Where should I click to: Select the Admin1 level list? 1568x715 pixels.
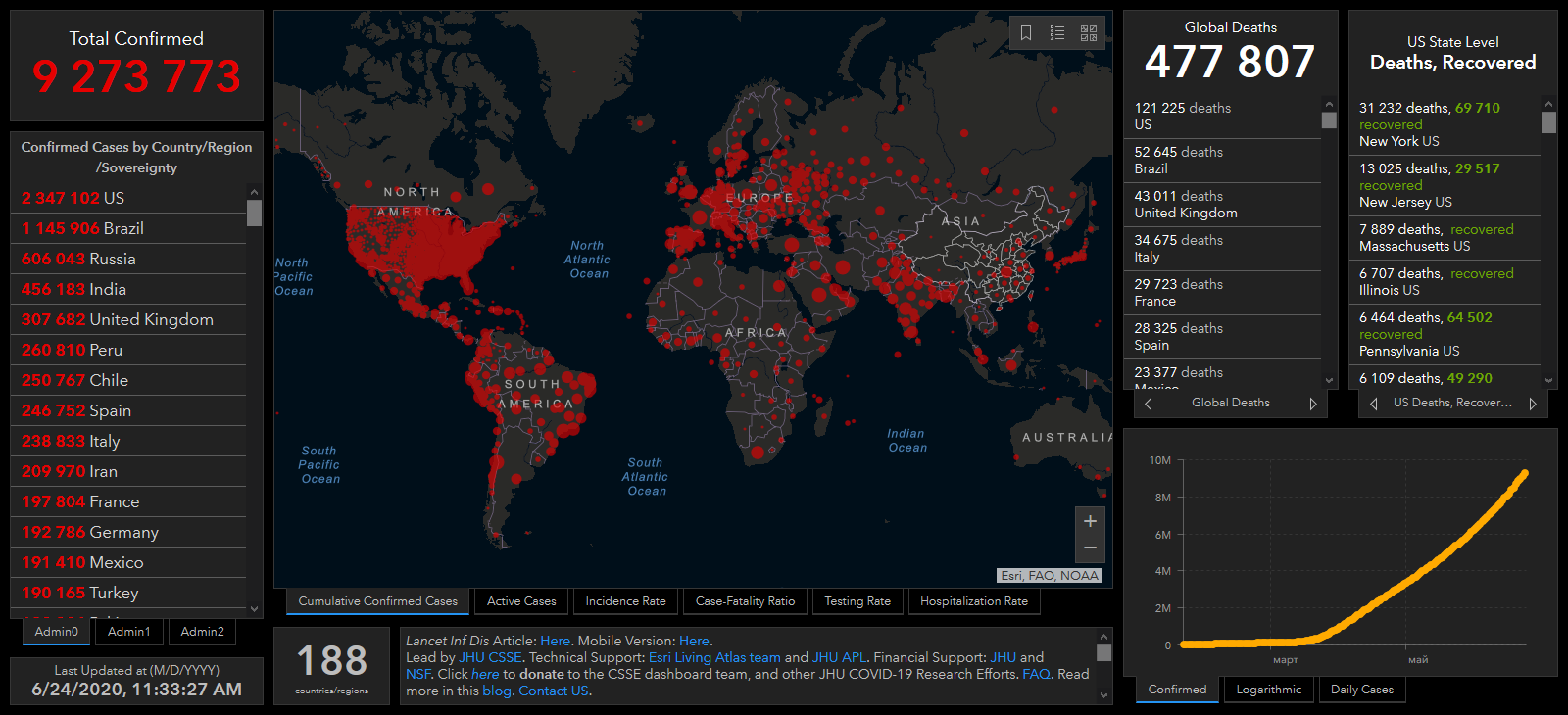coord(129,632)
